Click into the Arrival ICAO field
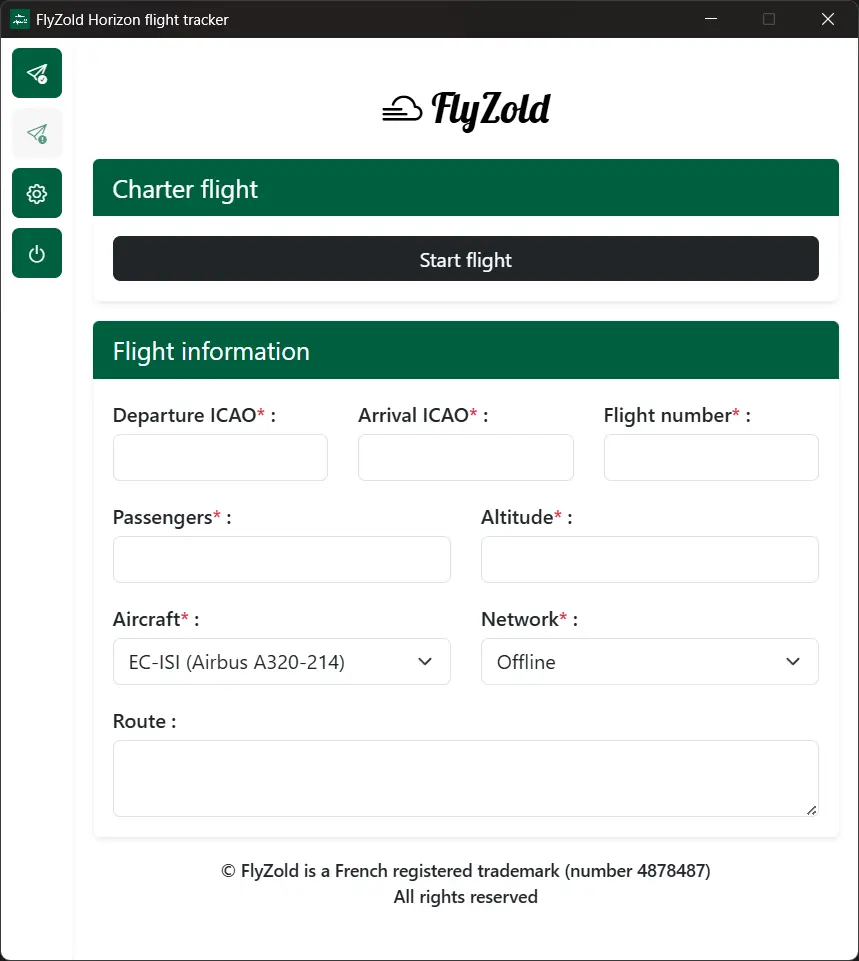Image resolution: width=859 pixels, height=961 pixels. point(465,457)
